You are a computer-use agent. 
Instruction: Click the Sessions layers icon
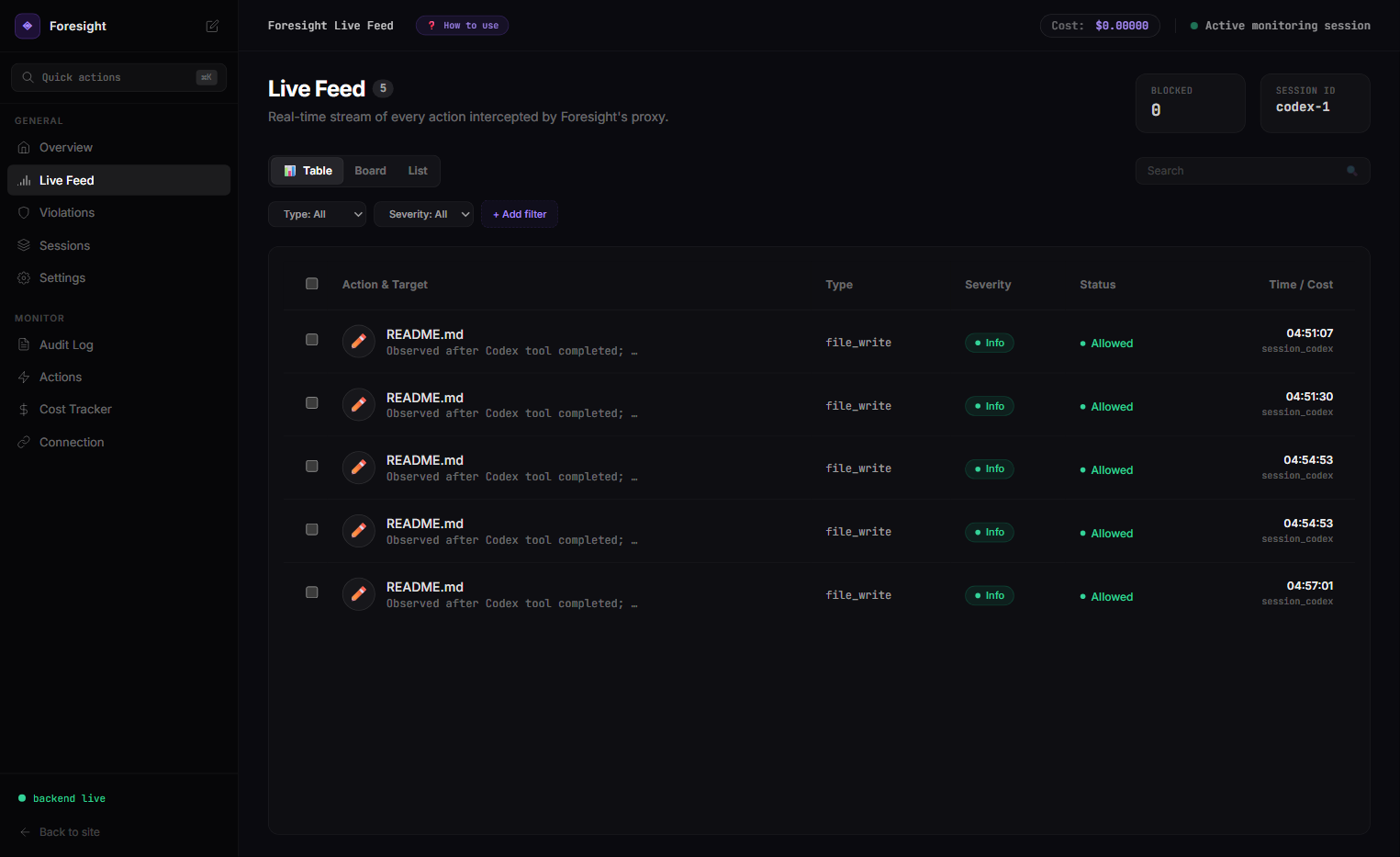[x=24, y=245]
